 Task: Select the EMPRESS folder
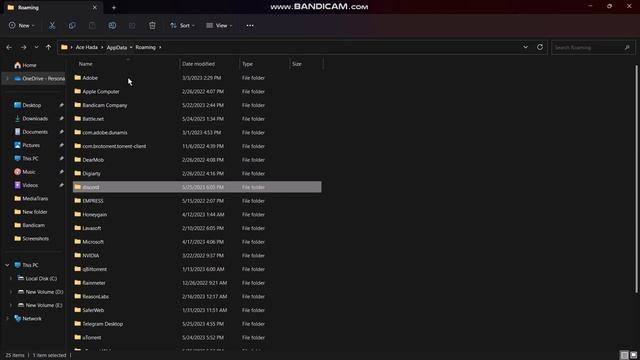197,201
